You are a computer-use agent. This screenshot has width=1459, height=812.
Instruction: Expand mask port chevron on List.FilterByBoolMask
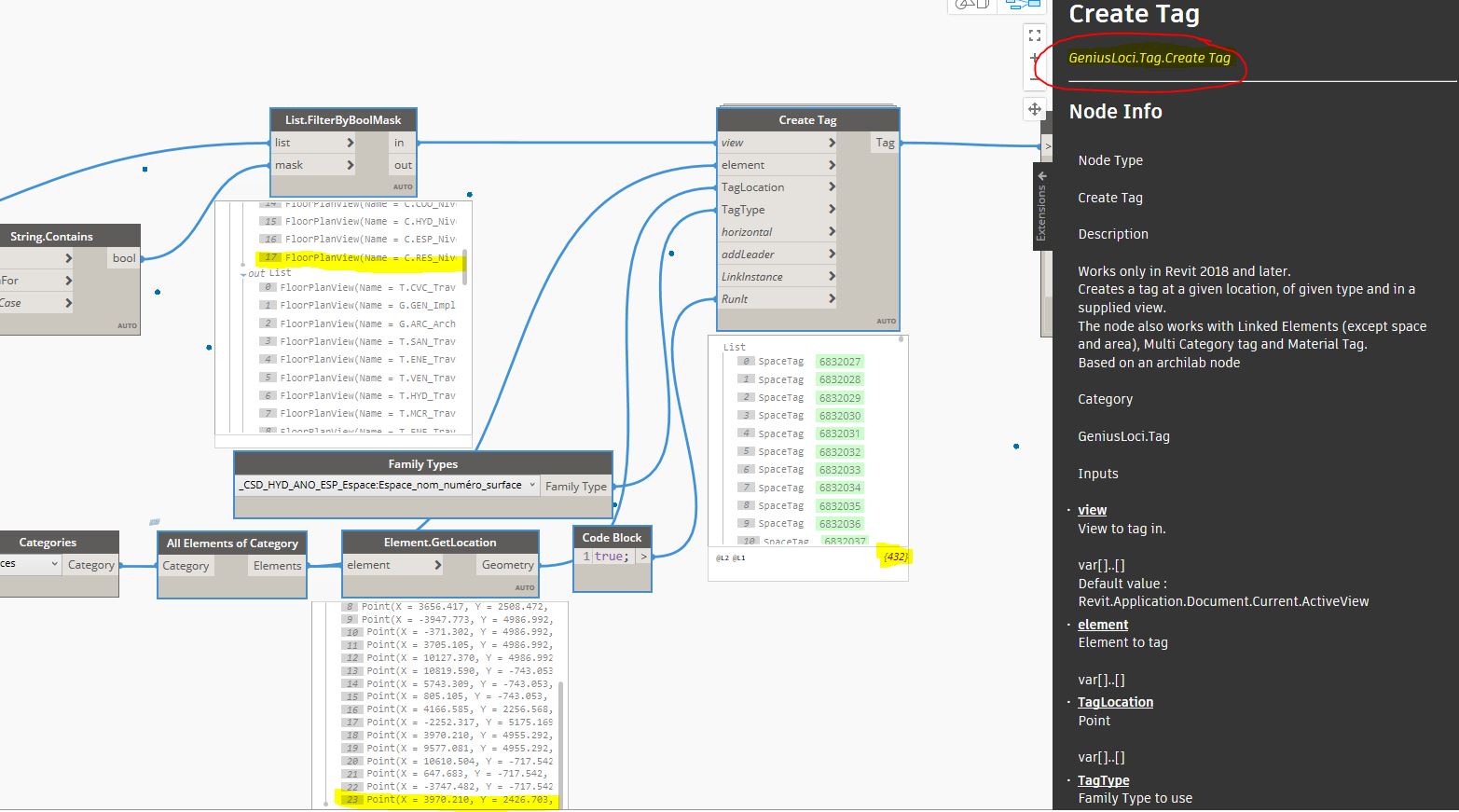tap(351, 165)
